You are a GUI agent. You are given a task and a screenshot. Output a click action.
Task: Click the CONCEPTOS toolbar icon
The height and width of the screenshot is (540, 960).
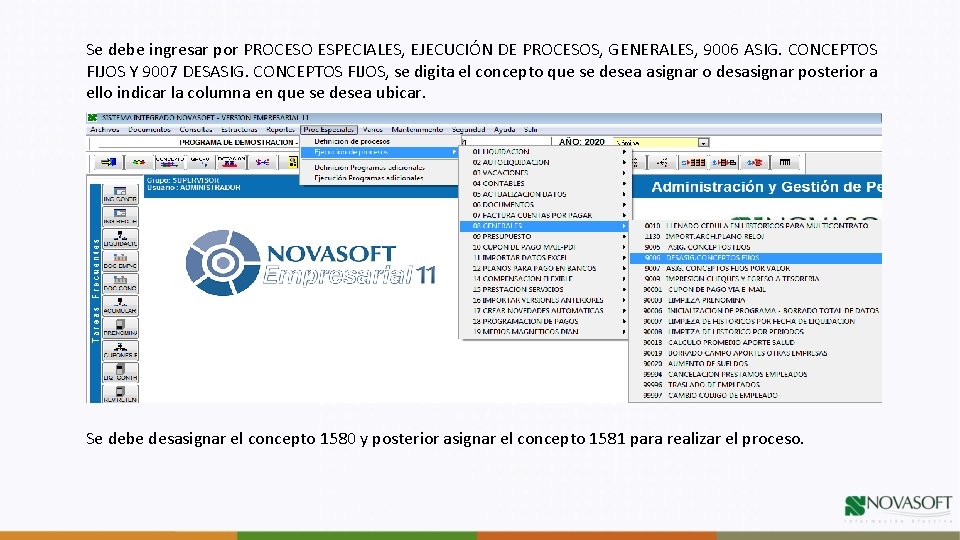170,162
